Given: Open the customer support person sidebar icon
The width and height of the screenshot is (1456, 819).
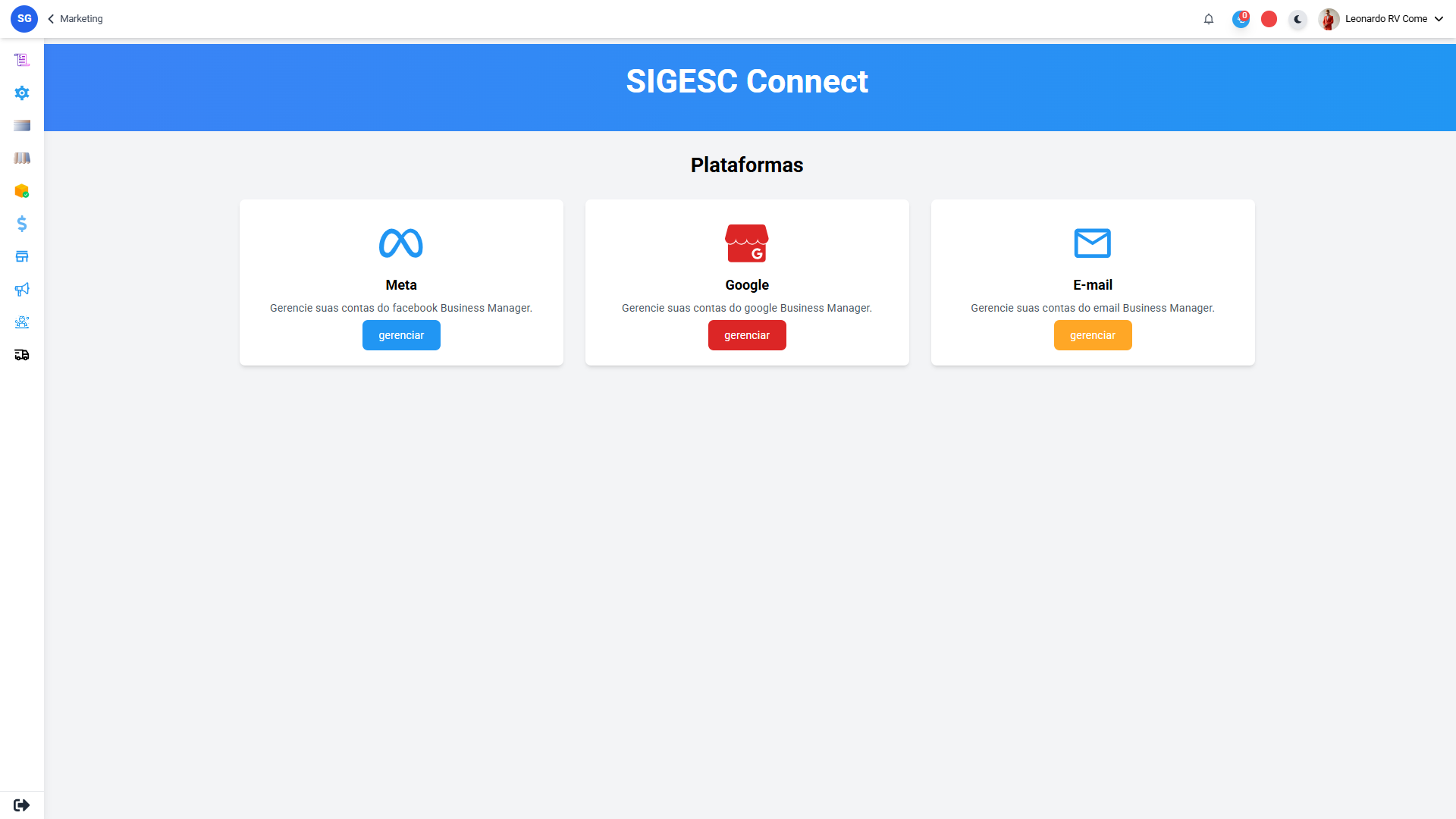Looking at the screenshot, I should [22, 322].
